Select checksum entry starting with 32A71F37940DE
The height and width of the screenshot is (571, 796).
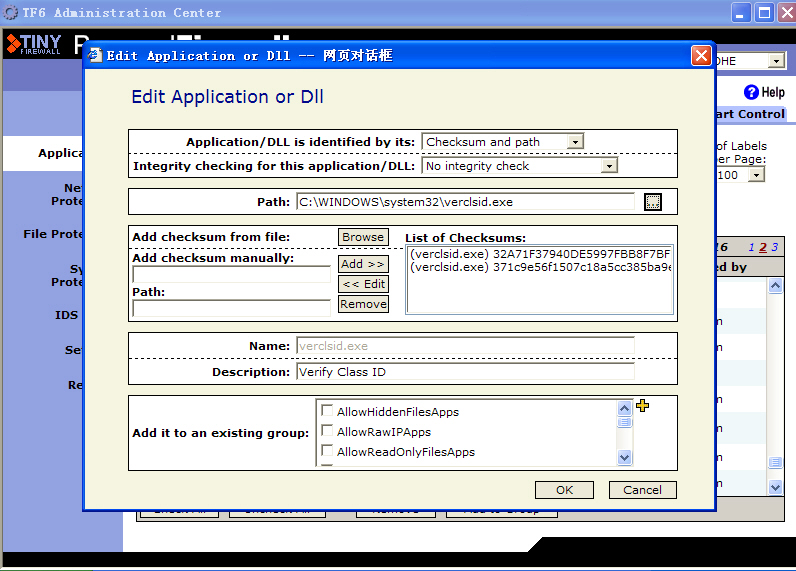click(540, 254)
